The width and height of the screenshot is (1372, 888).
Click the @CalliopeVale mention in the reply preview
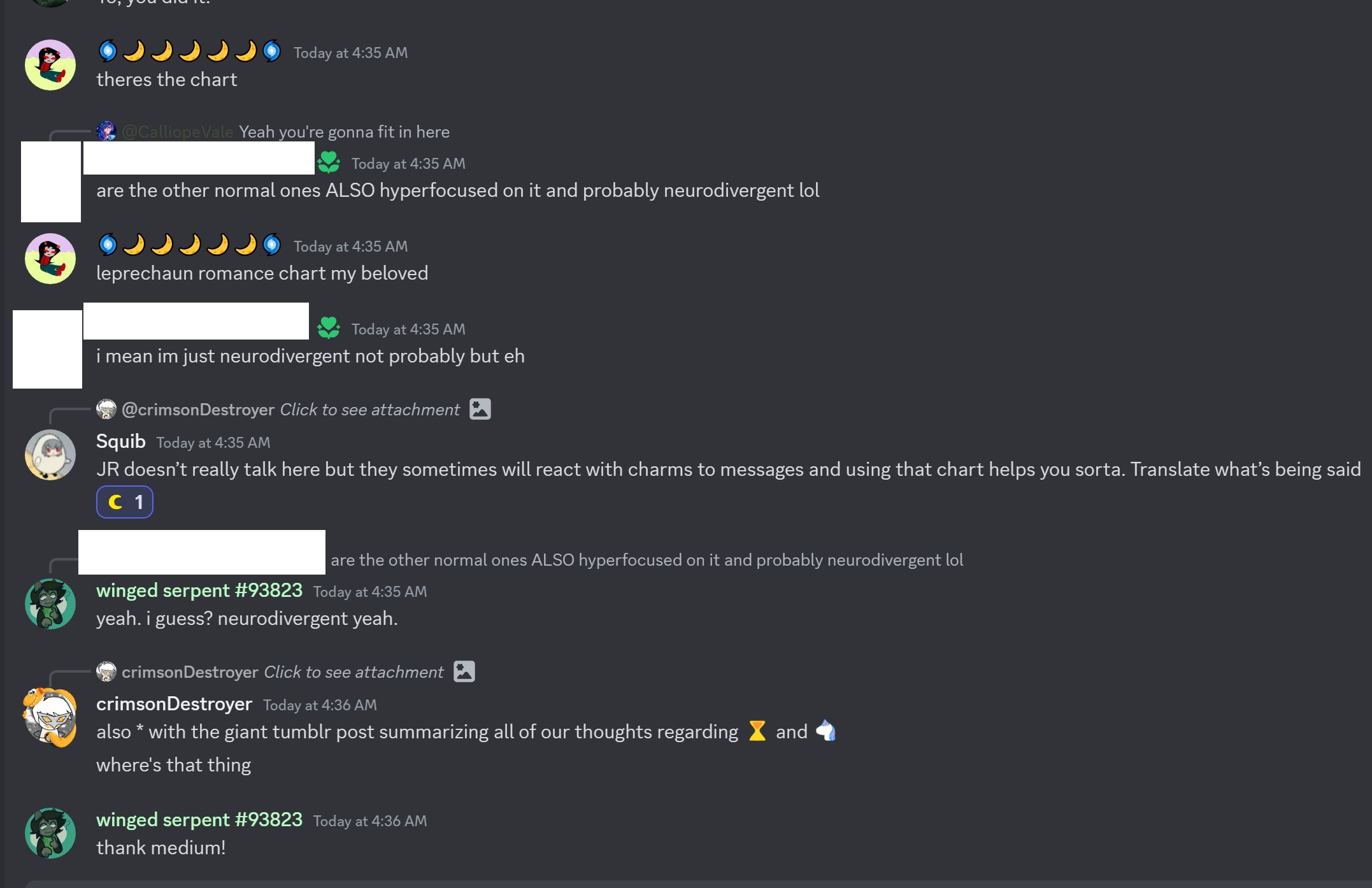click(x=177, y=132)
